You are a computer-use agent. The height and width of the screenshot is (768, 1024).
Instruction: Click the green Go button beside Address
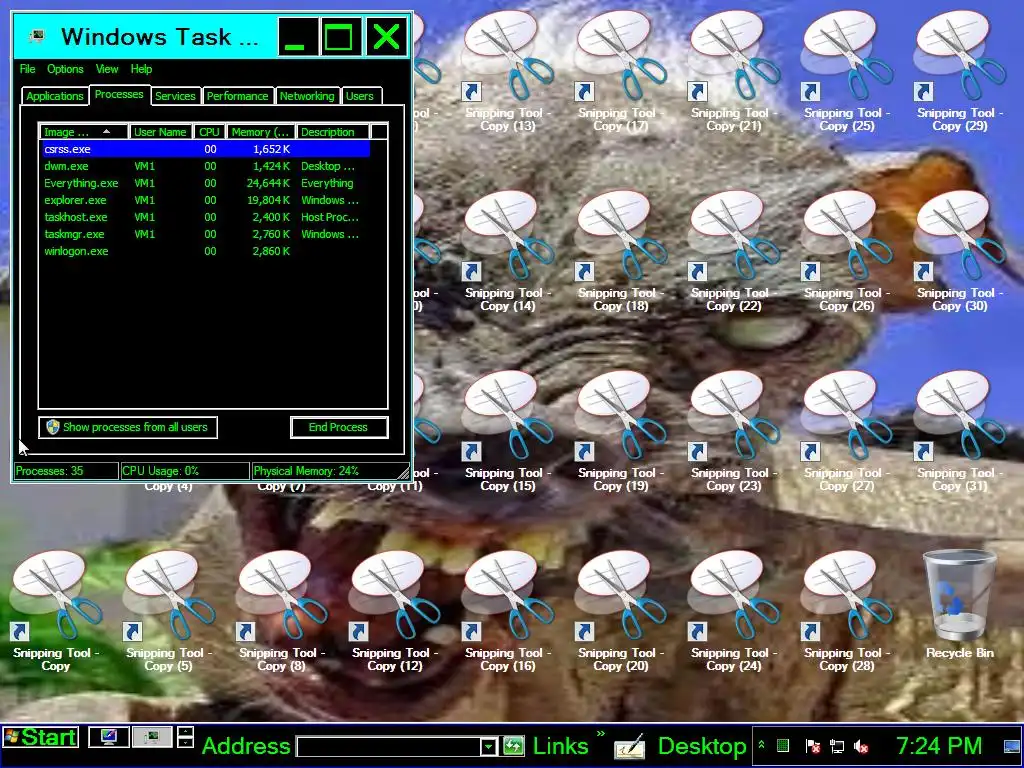(x=514, y=746)
